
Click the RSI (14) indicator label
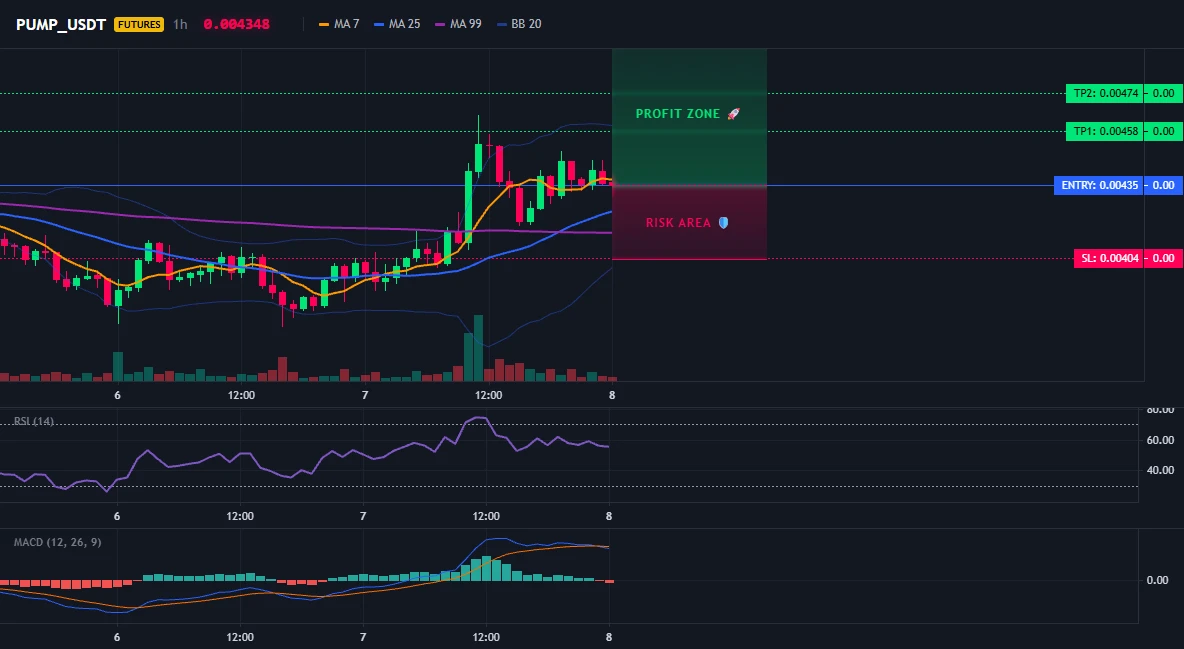coord(34,421)
